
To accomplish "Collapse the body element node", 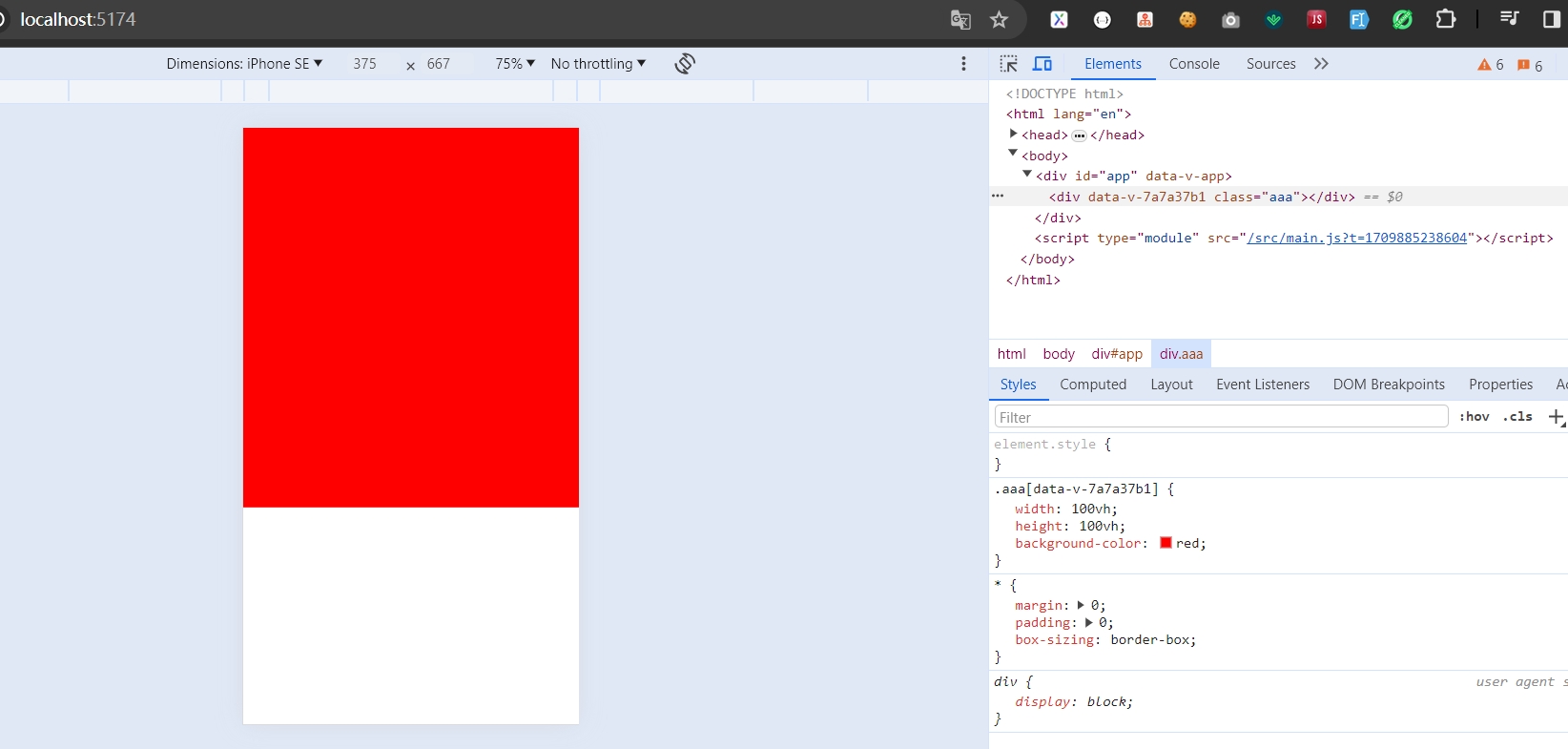I will [1013, 153].
